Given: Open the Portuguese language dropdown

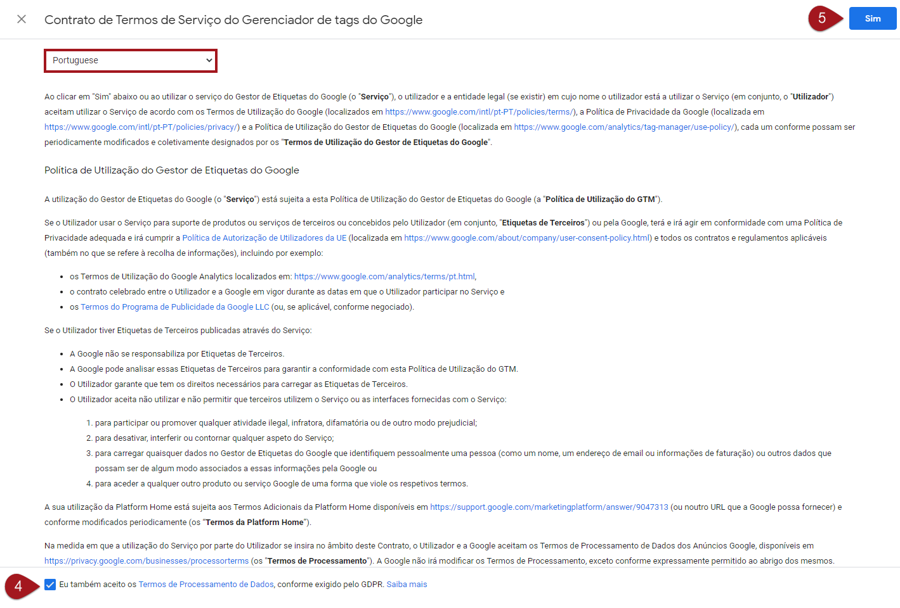Looking at the screenshot, I should [131, 61].
